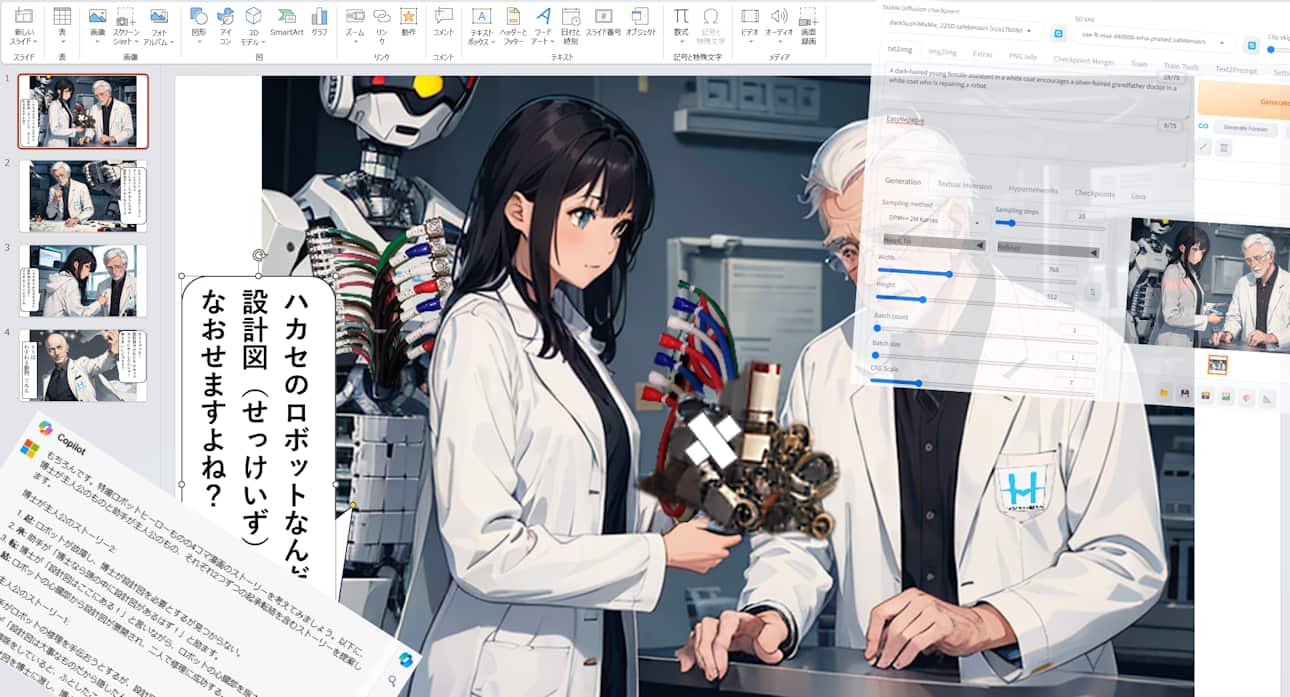The image size is (1290, 697).
Task: Open the Stable Diffusion checkpoint dropdown
Action: coord(961,32)
